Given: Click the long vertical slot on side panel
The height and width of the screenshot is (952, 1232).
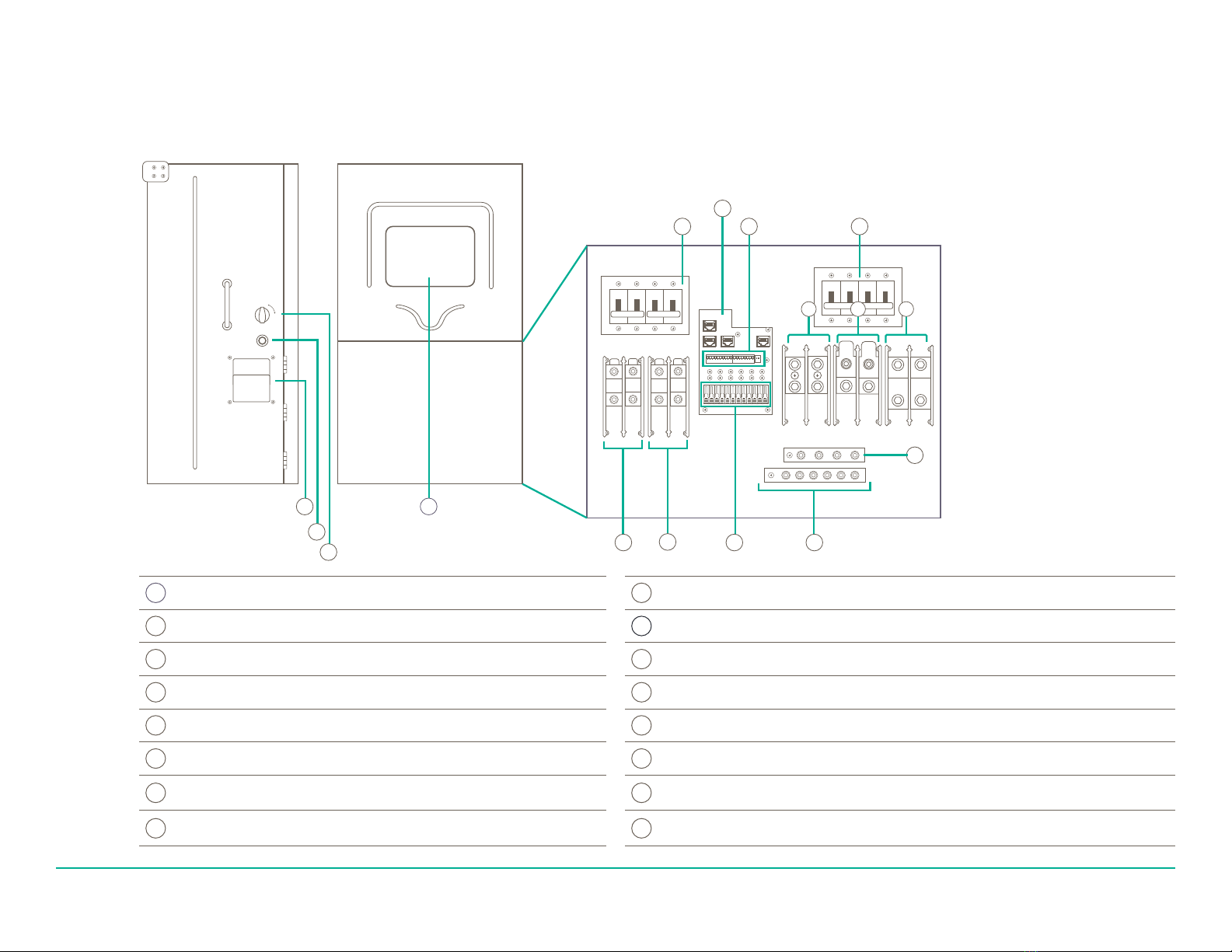Looking at the screenshot, I should click(x=194, y=323).
